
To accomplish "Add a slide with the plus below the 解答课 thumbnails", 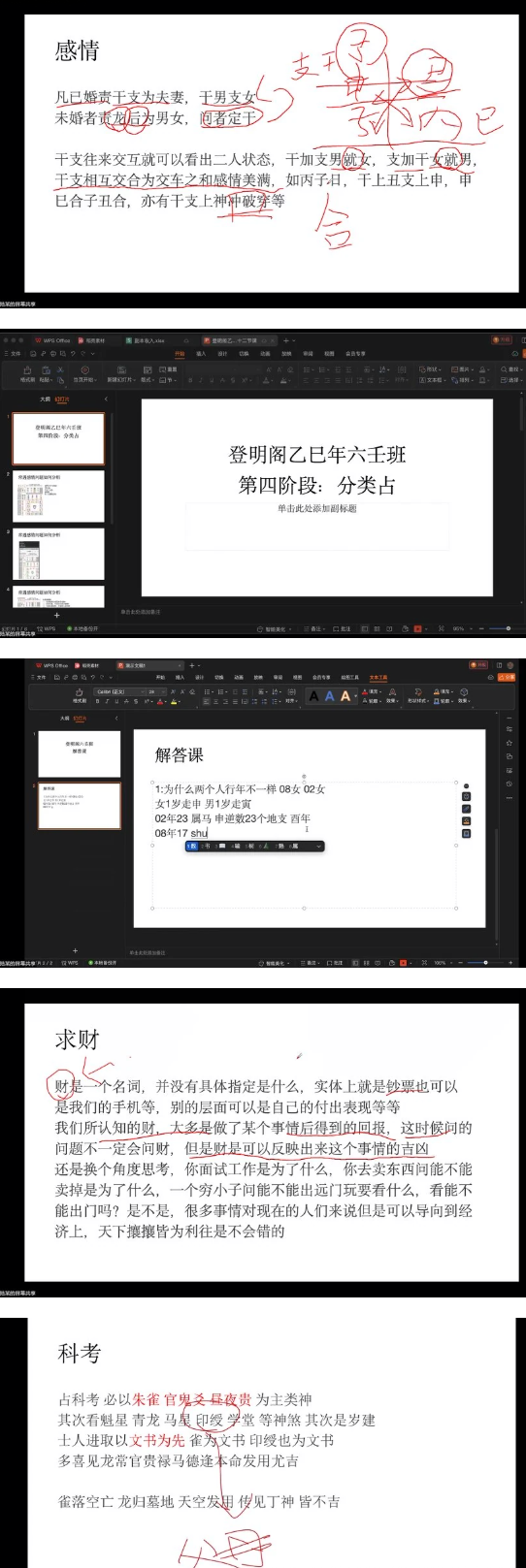I will point(75,950).
